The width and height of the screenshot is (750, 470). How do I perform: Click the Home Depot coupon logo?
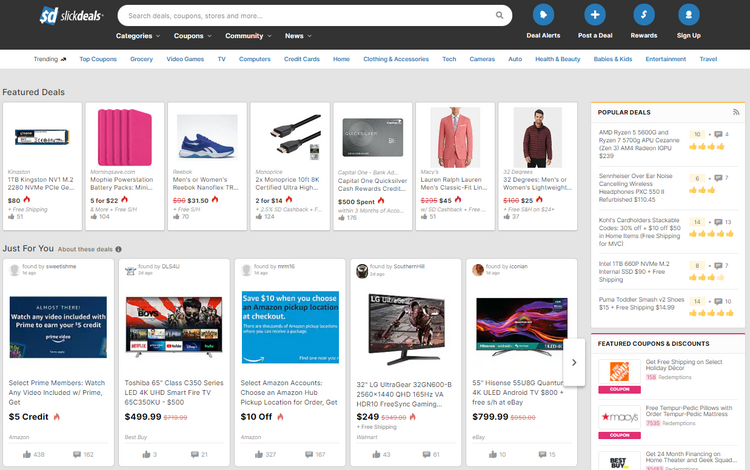click(619, 372)
